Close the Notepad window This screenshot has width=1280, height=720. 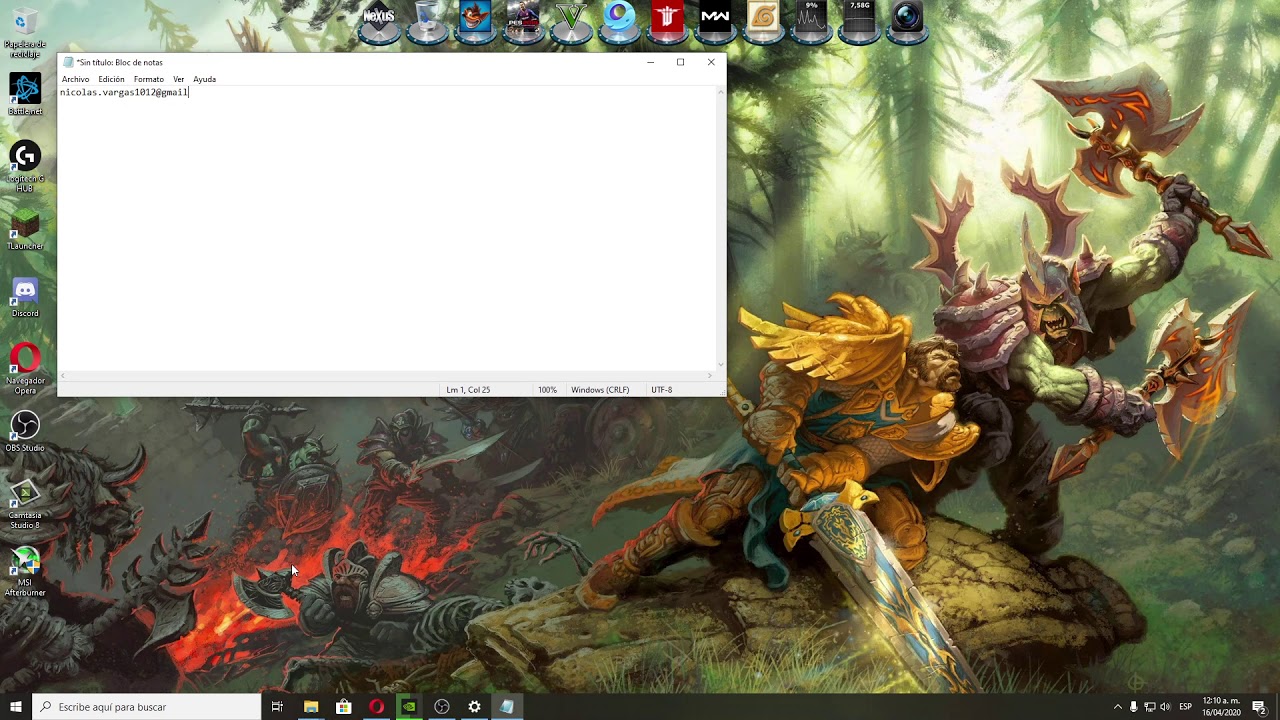pos(711,62)
